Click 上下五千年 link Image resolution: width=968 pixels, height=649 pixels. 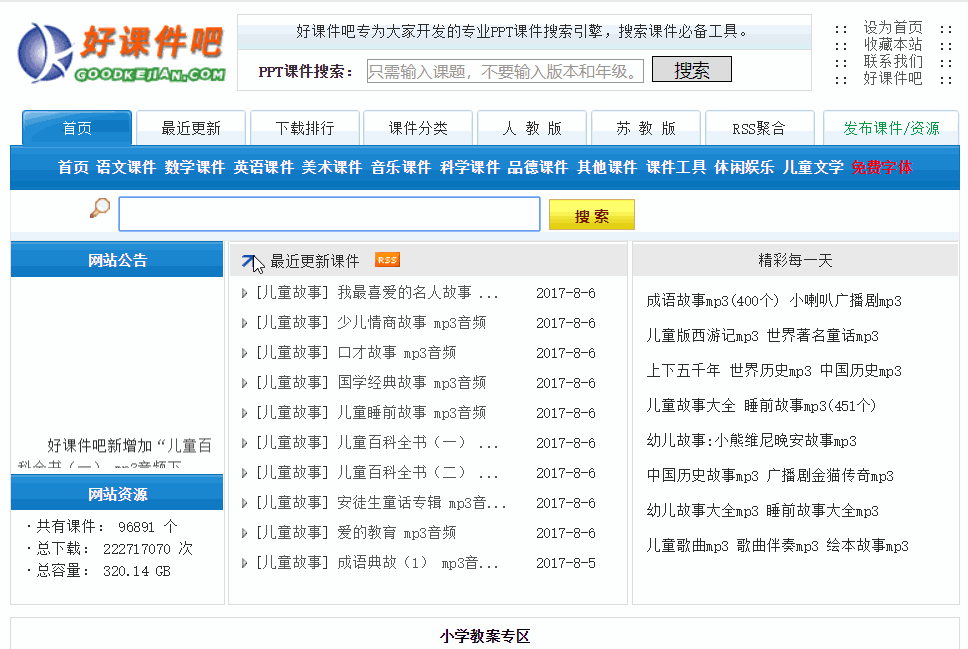683,371
